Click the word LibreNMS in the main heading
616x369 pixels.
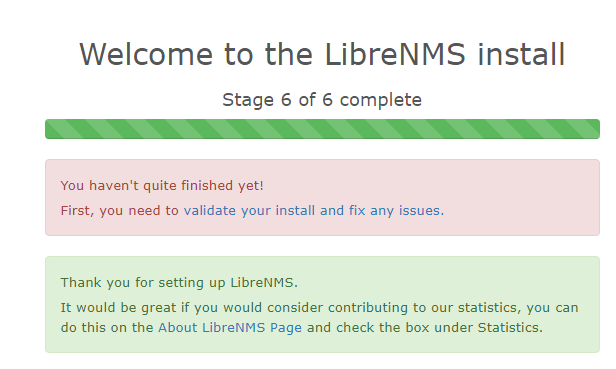tap(395, 54)
